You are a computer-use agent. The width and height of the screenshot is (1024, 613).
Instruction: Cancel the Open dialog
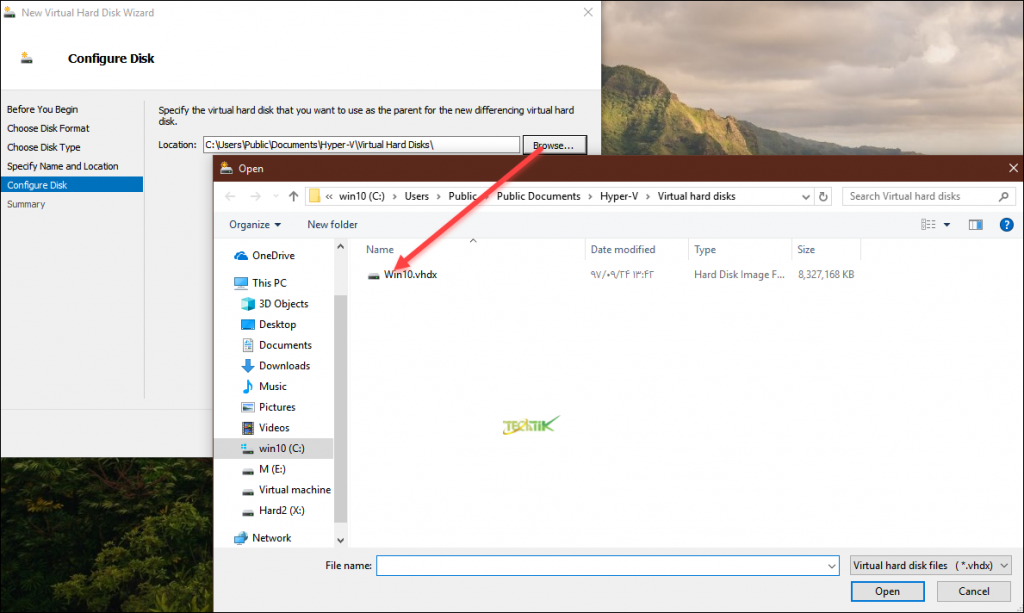coord(973,591)
